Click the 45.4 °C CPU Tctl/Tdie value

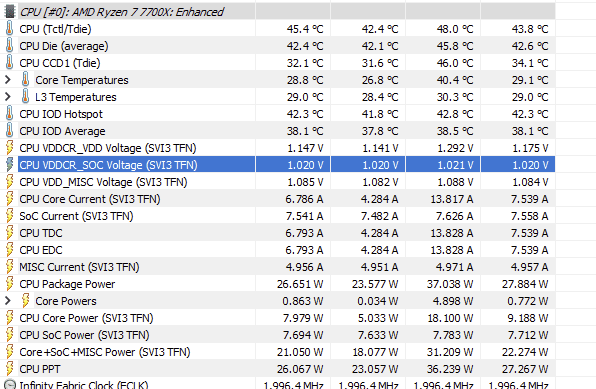[305, 29]
